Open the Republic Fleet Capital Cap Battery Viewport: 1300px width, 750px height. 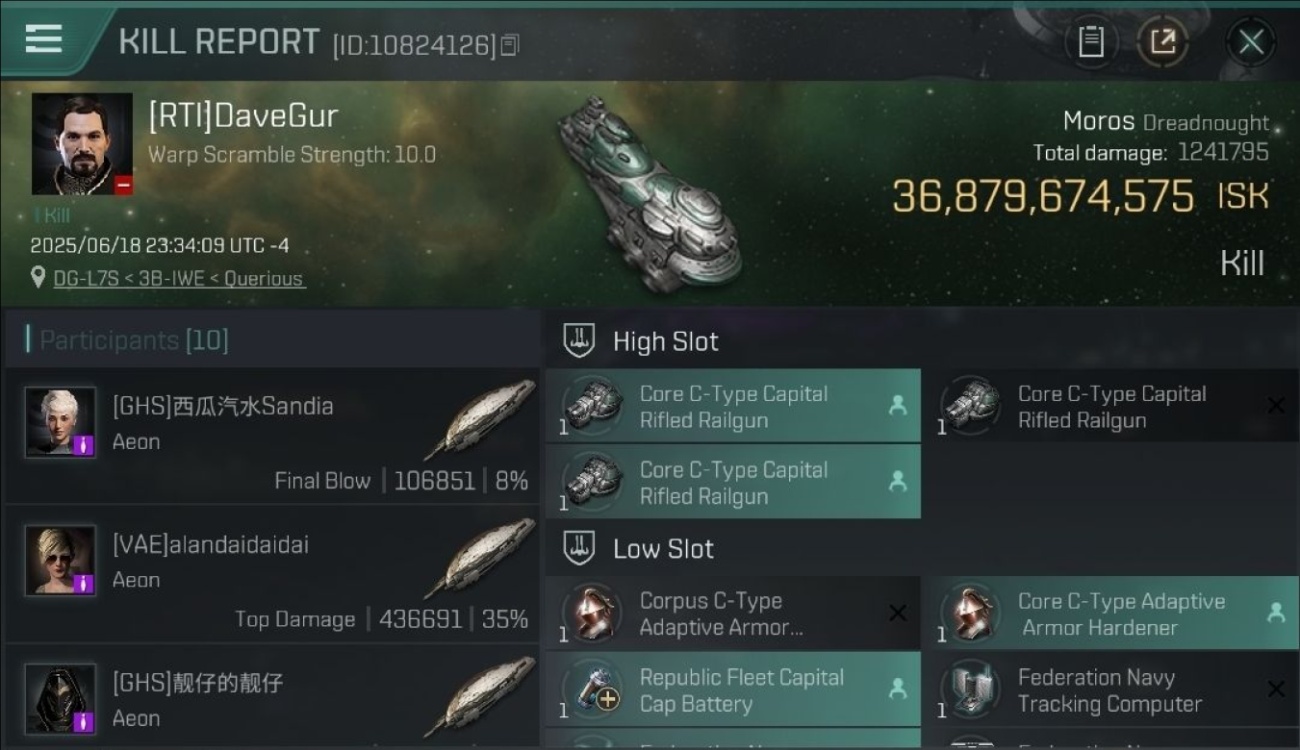coord(733,689)
